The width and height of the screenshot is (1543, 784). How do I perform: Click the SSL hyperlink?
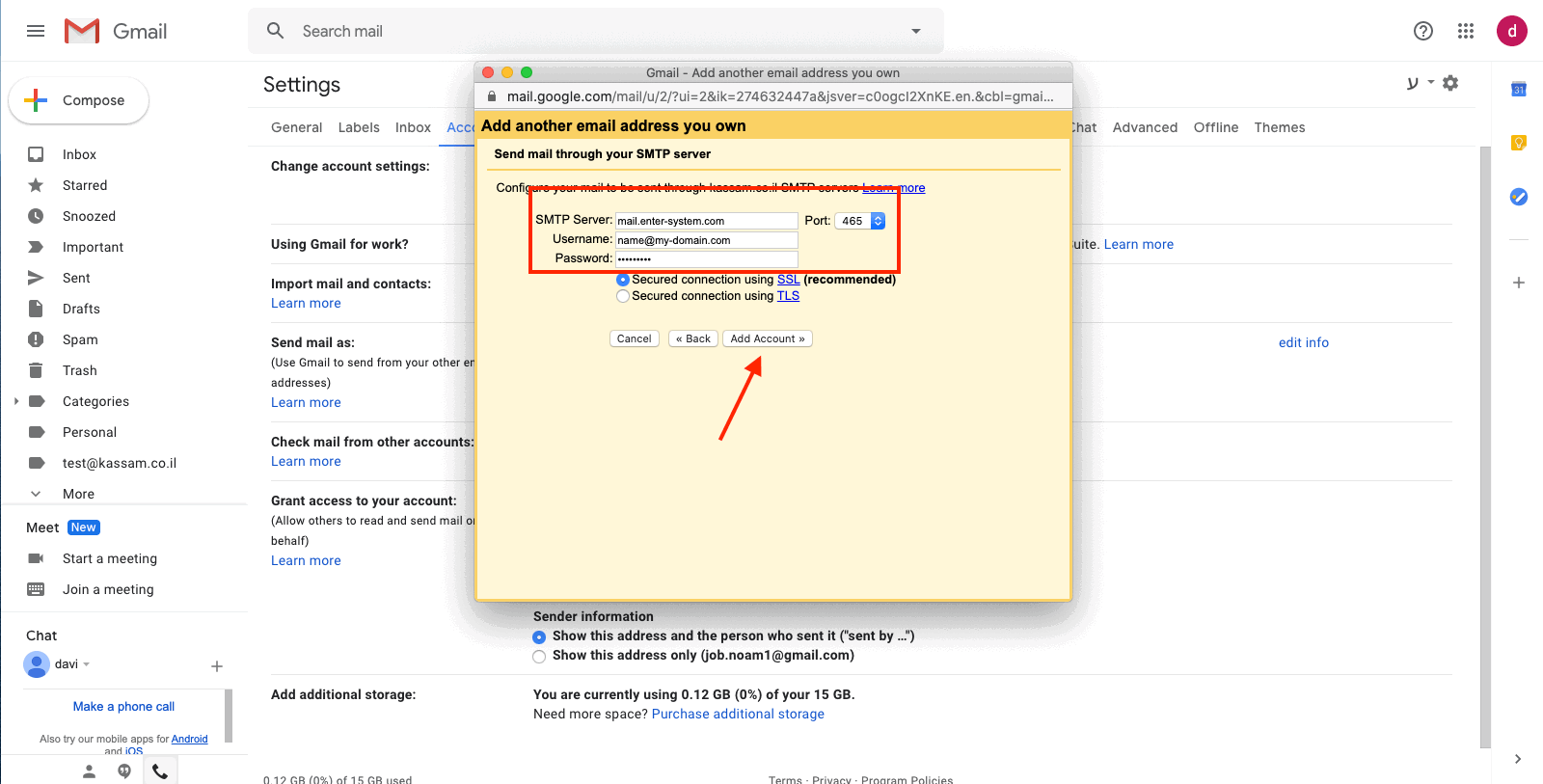pyautogui.click(x=788, y=280)
